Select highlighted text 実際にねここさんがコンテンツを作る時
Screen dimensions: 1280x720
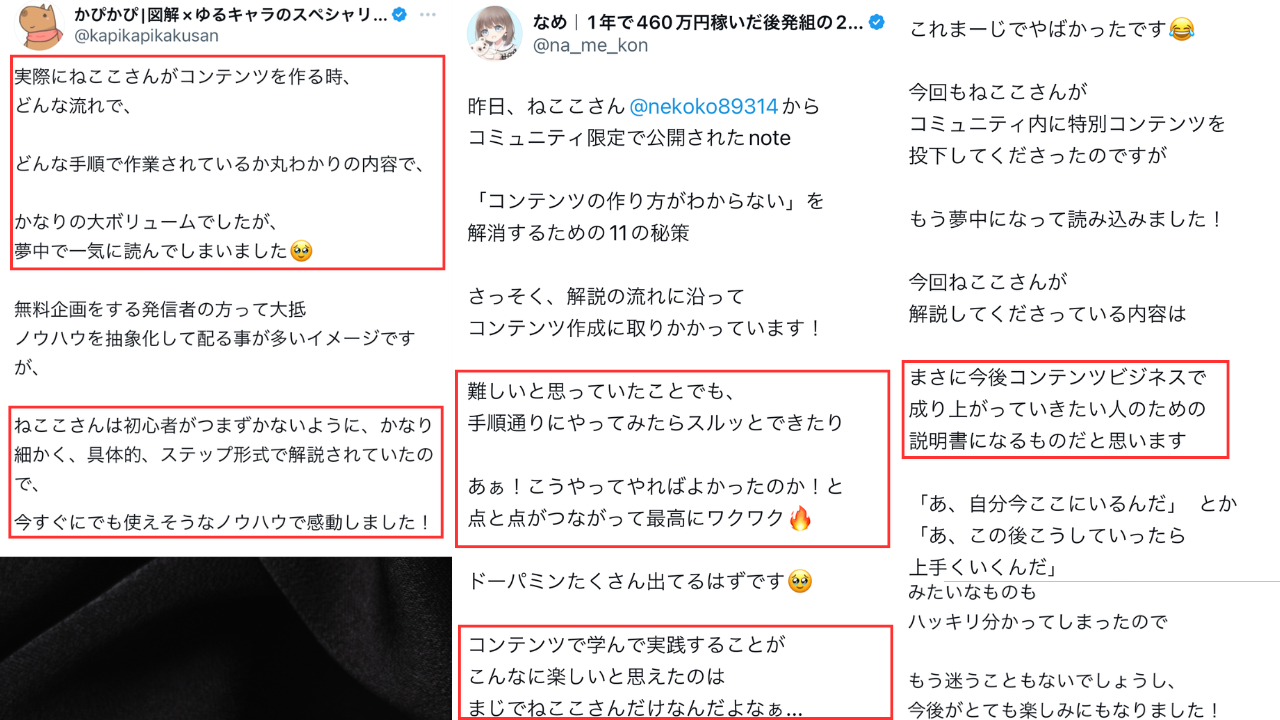(182, 76)
